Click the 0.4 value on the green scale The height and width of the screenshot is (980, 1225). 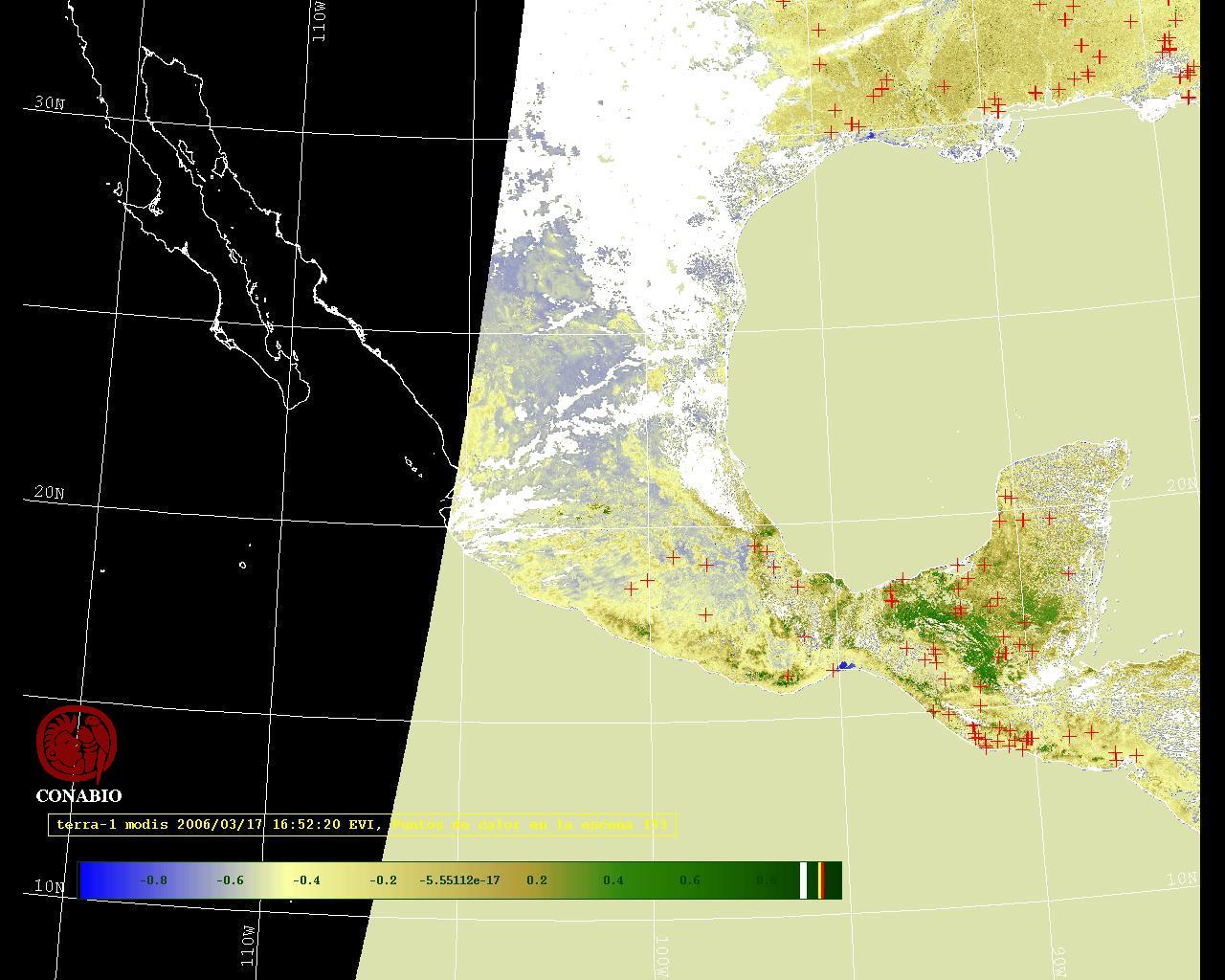coord(612,880)
